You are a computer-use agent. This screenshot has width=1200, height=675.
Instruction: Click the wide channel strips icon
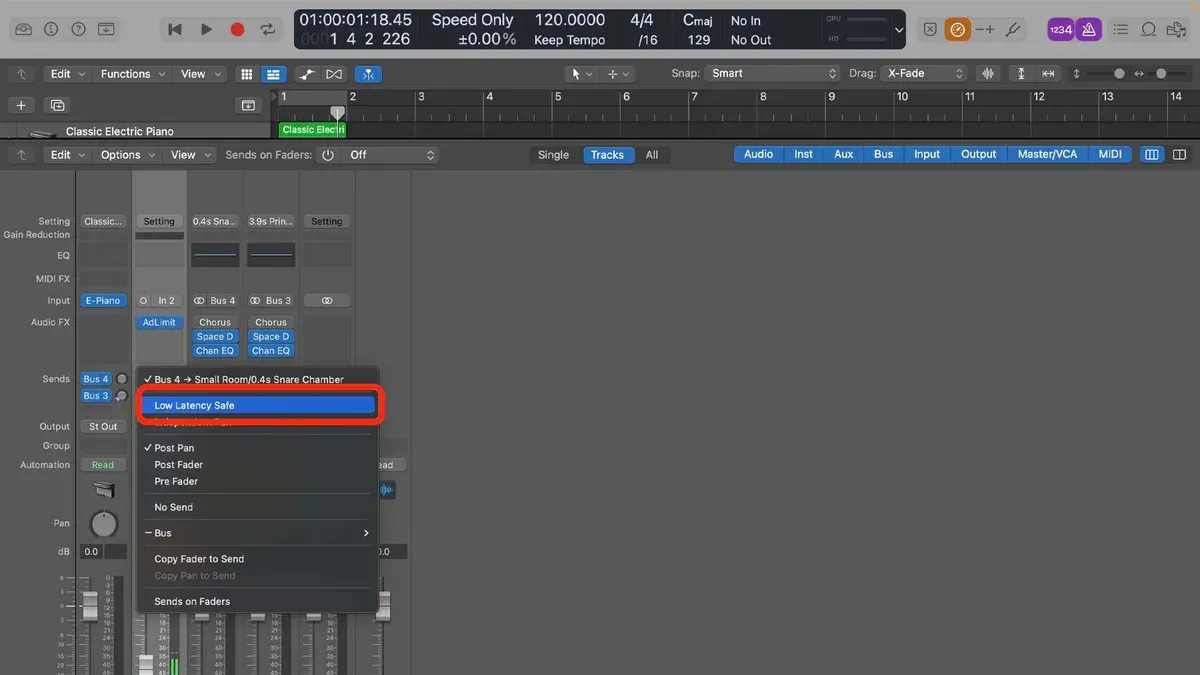pos(1179,155)
